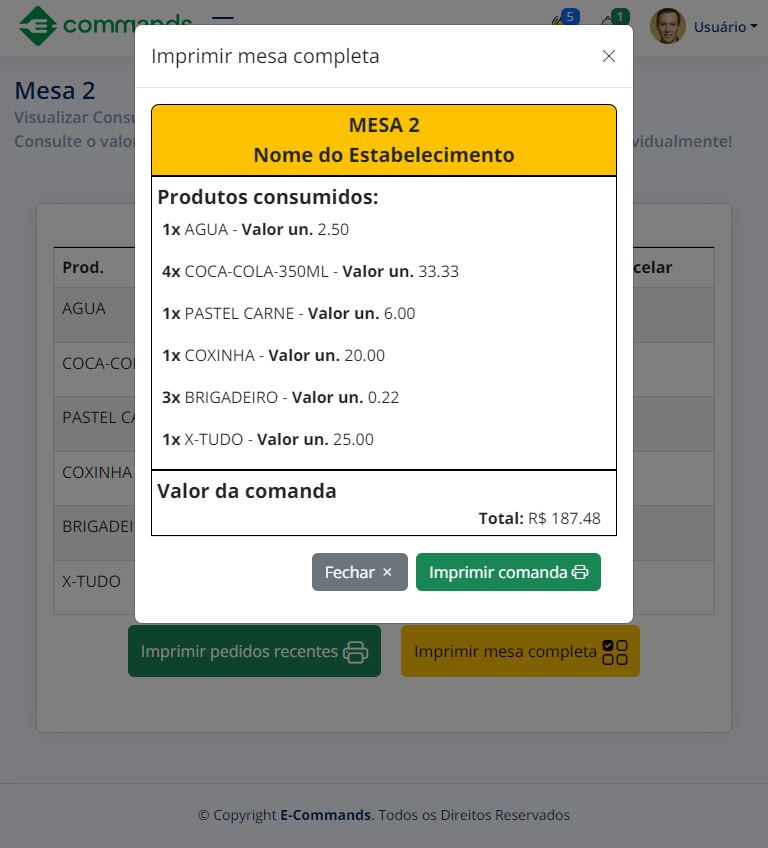Select the AGUA row in background table

(x=84, y=309)
